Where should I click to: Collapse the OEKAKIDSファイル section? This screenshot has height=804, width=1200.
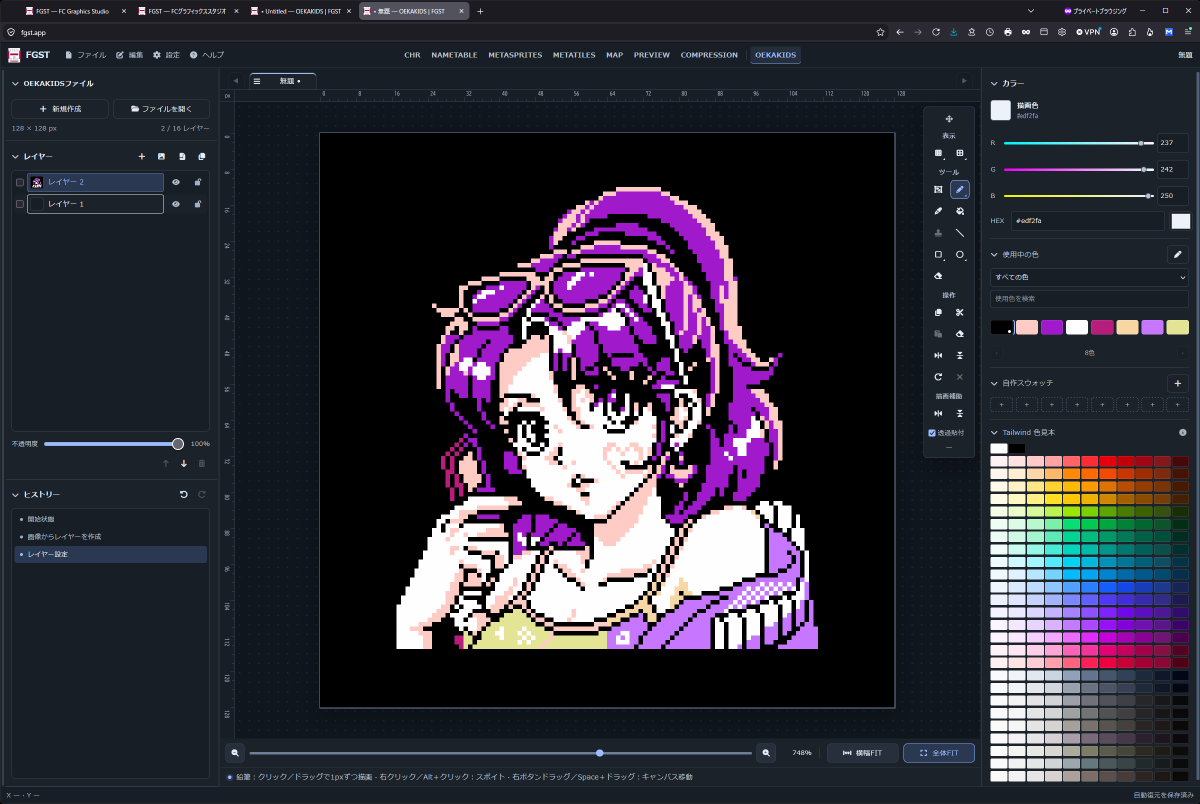click(x=16, y=84)
